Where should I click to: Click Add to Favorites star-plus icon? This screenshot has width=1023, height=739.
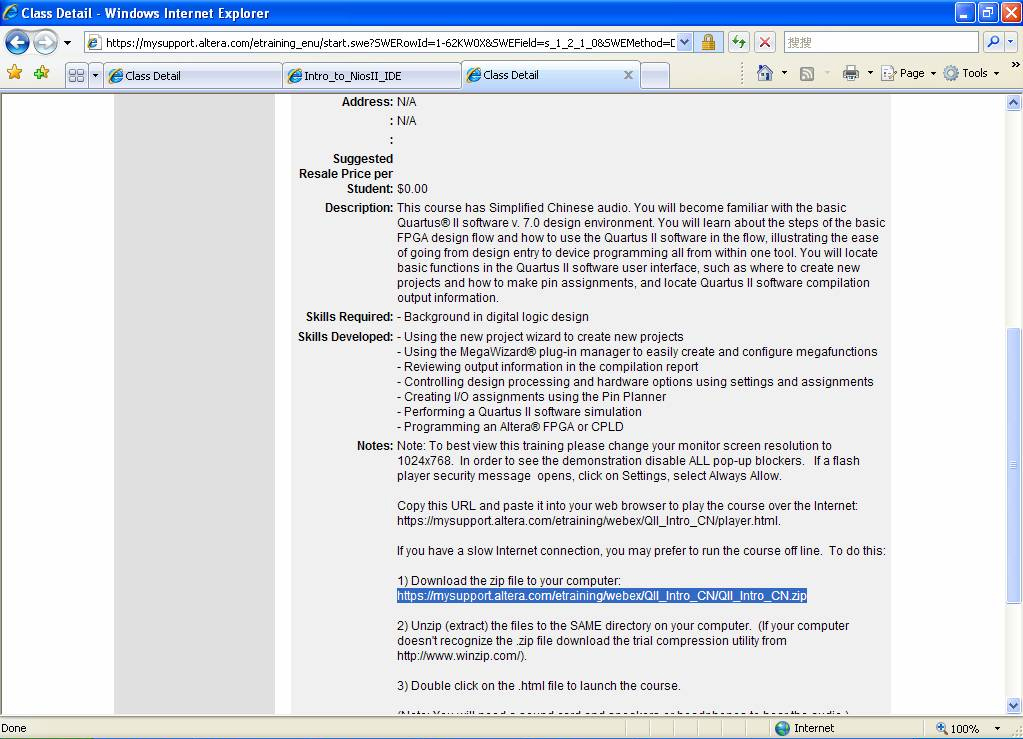tap(42, 73)
